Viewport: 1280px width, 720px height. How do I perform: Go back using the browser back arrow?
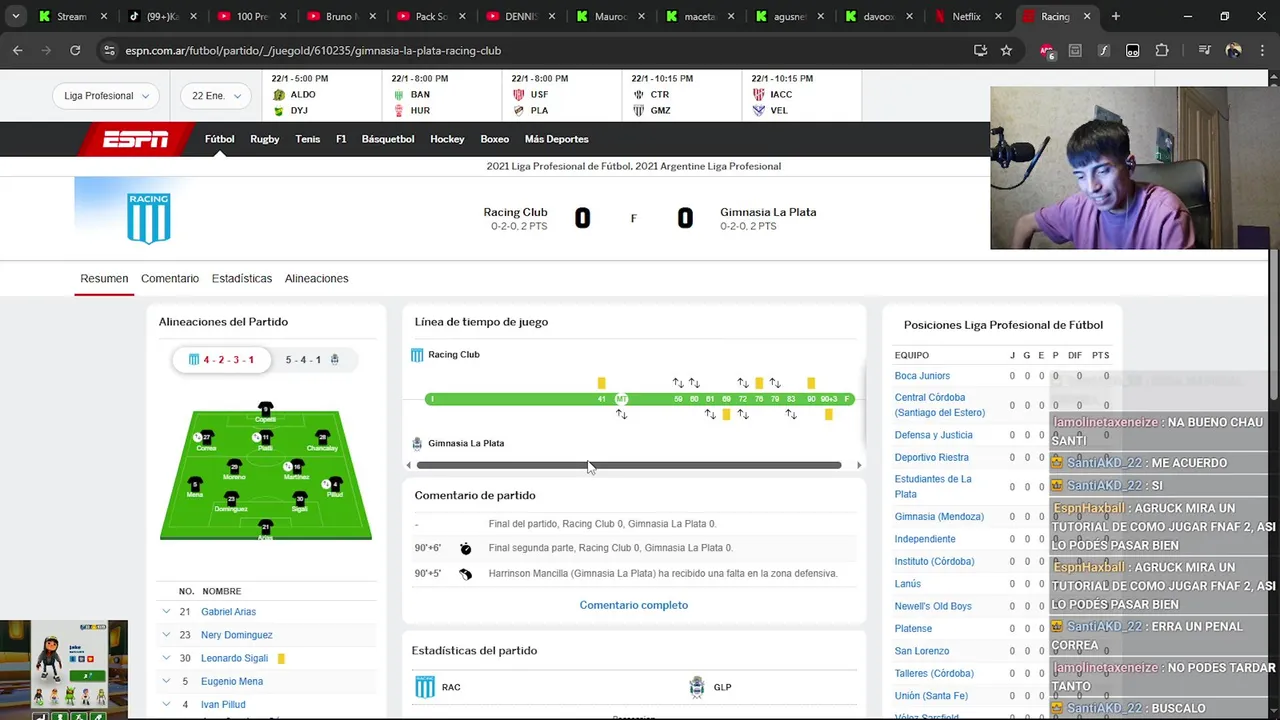pyautogui.click(x=17, y=50)
